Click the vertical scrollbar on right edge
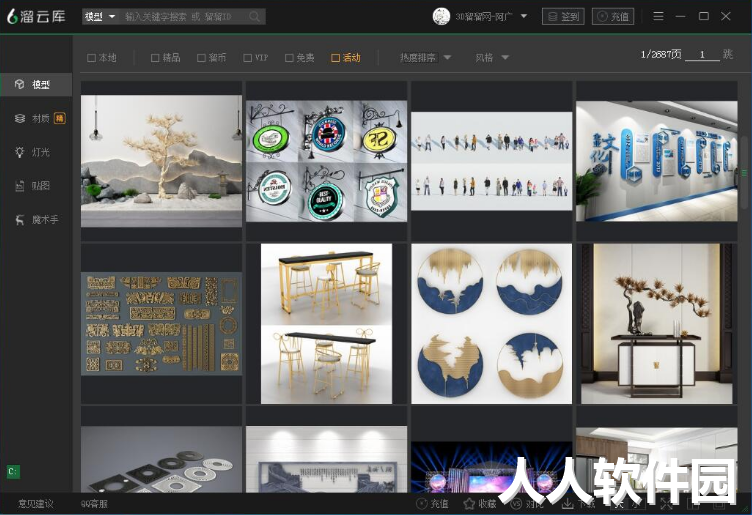This screenshot has width=752, height=515. [x=744, y=173]
